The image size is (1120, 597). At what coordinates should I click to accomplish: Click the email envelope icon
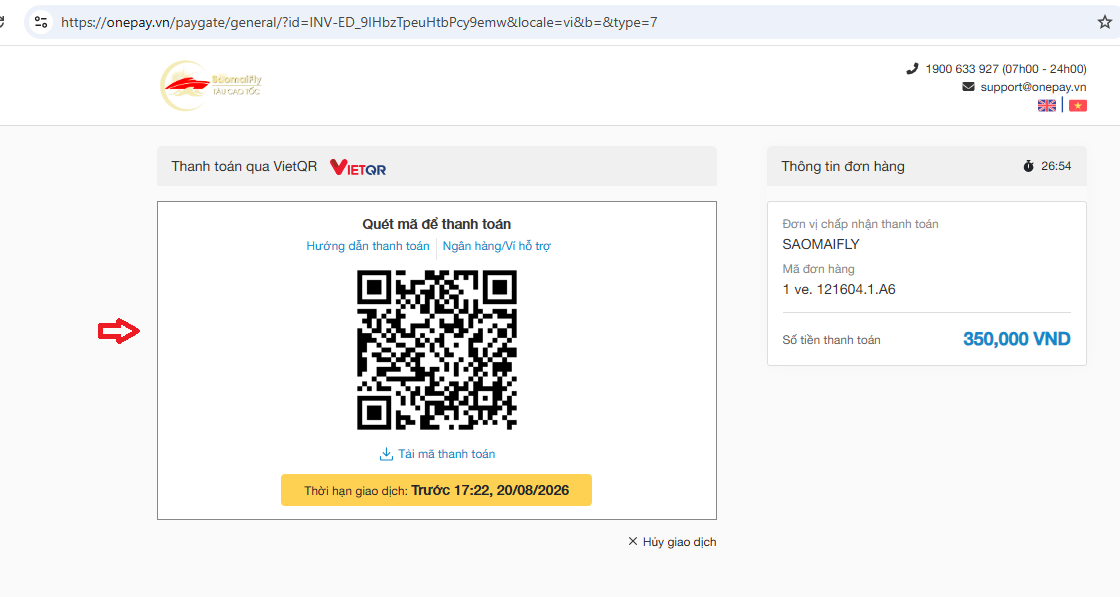click(x=969, y=86)
